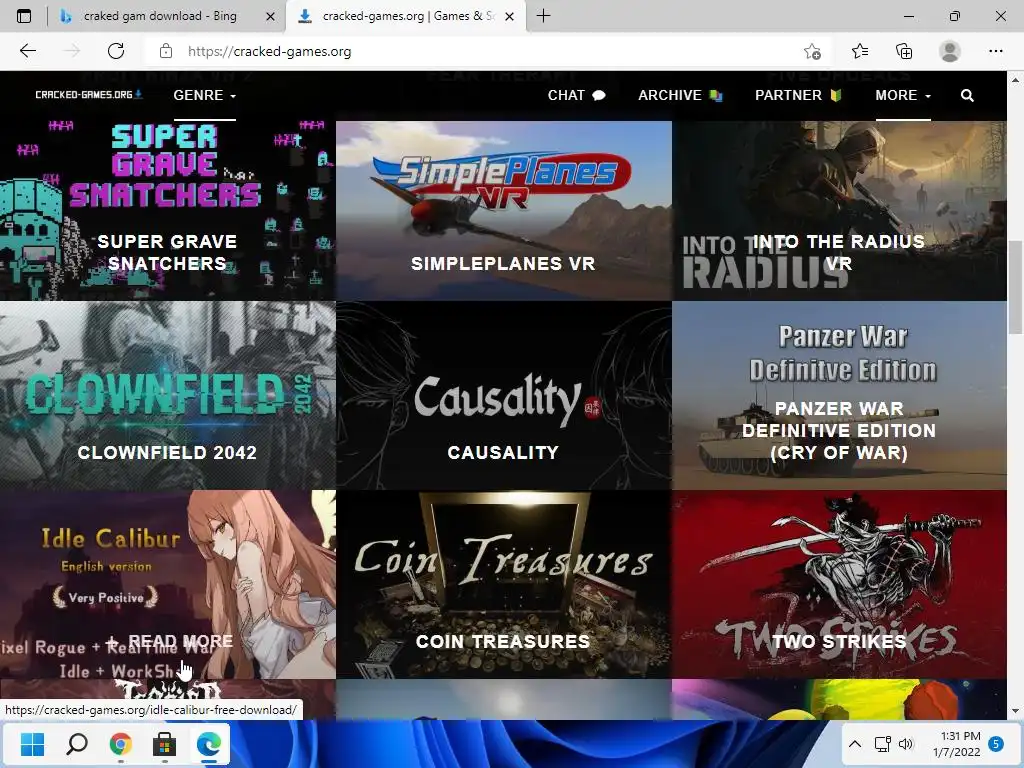1024x768 pixels.
Task: Open the Two Strikes game tile
Action: coord(839,584)
